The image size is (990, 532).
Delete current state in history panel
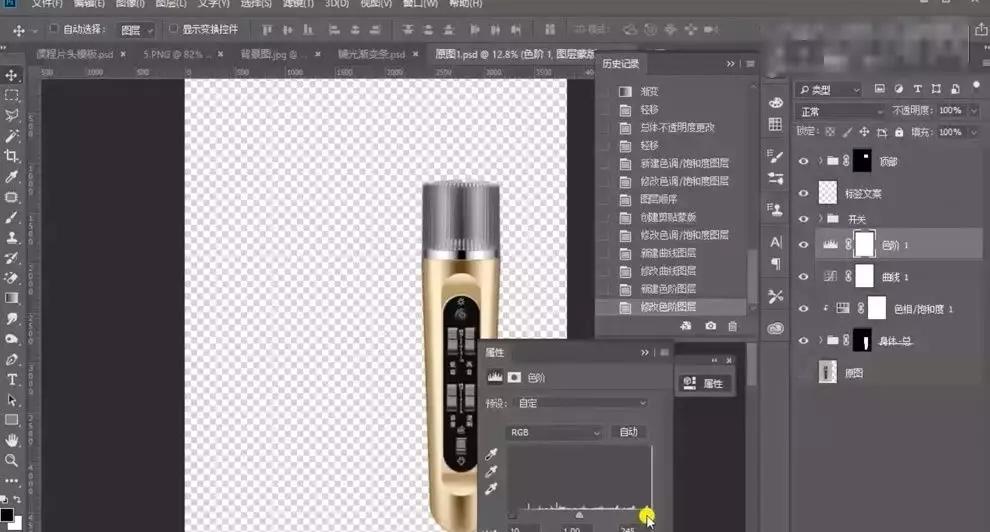click(732, 326)
